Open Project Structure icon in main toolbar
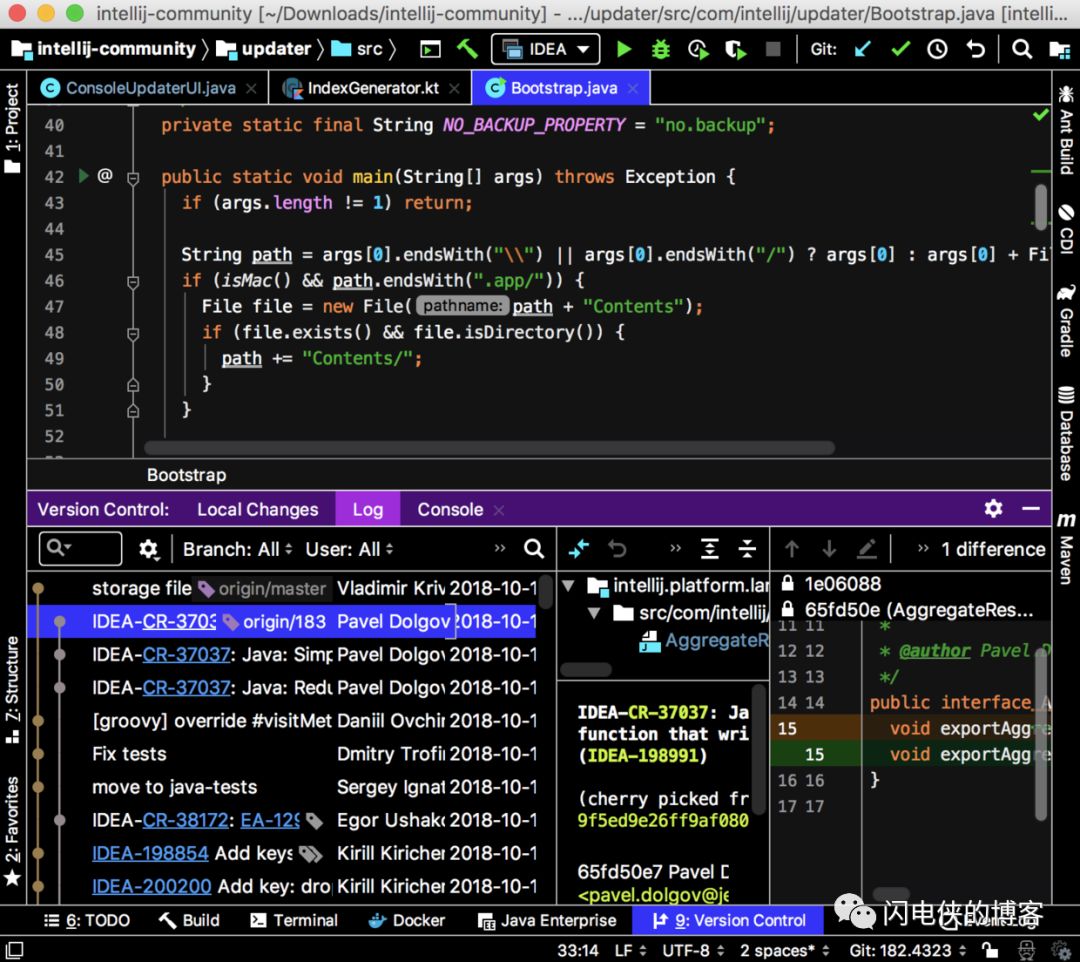Screen dimensions: 1080x962 (x=1059, y=49)
